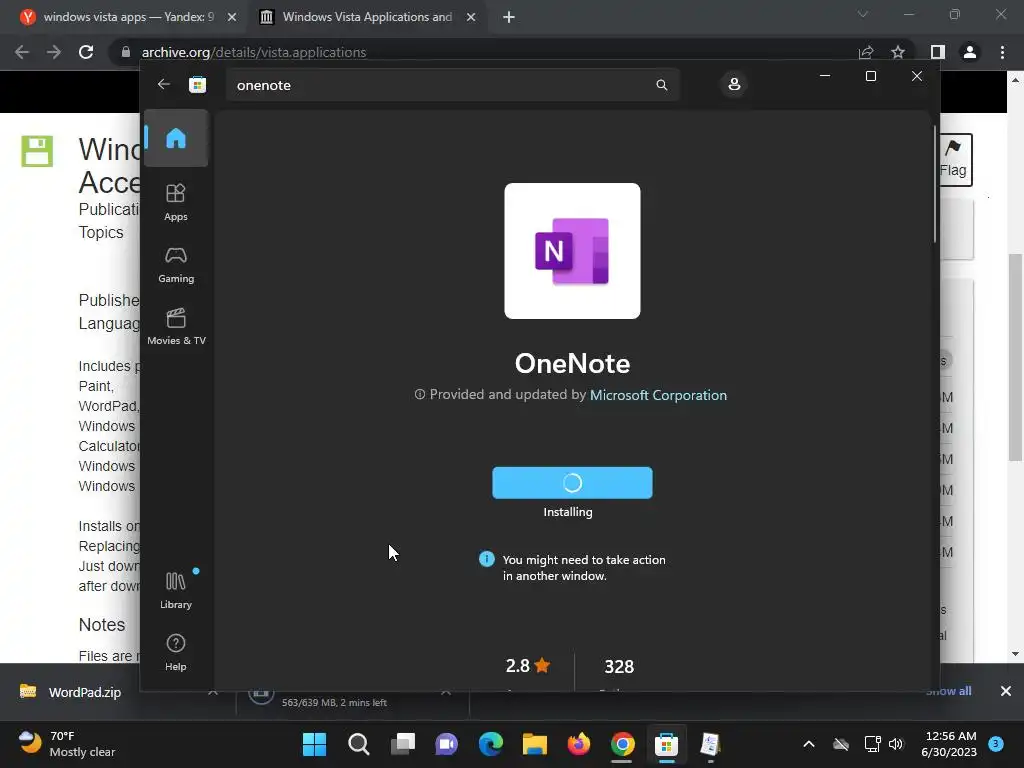The height and width of the screenshot is (768, 1024).
Task: Click the Flag button on archive.org page
Action: point(955,160)
